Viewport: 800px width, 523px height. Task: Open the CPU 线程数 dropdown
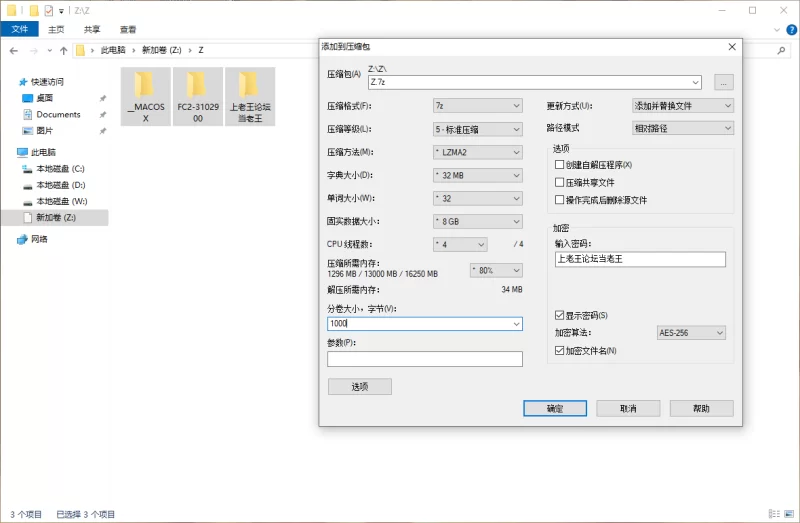[x=460, y=244]
